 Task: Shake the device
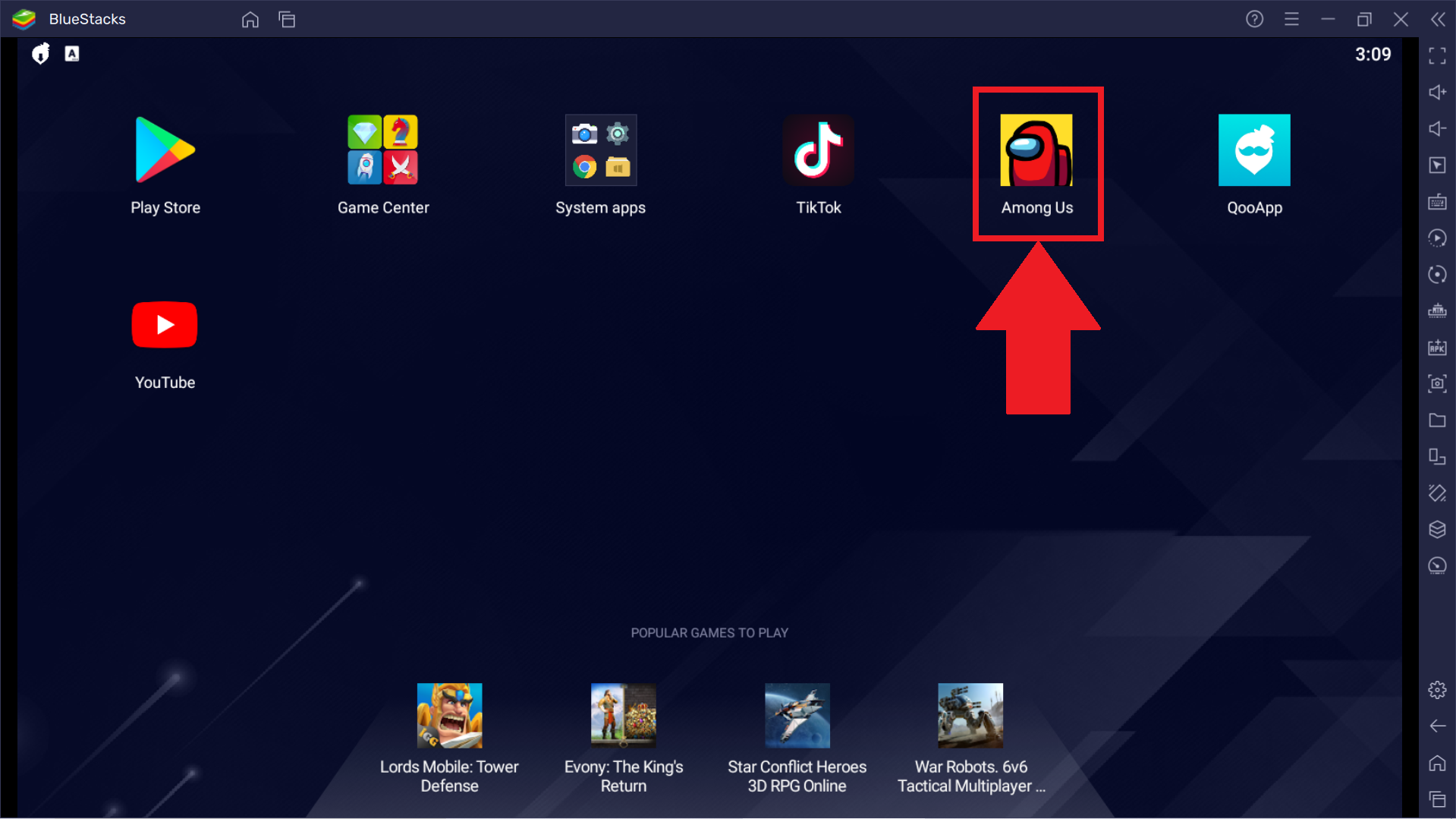click(1437, 493)
